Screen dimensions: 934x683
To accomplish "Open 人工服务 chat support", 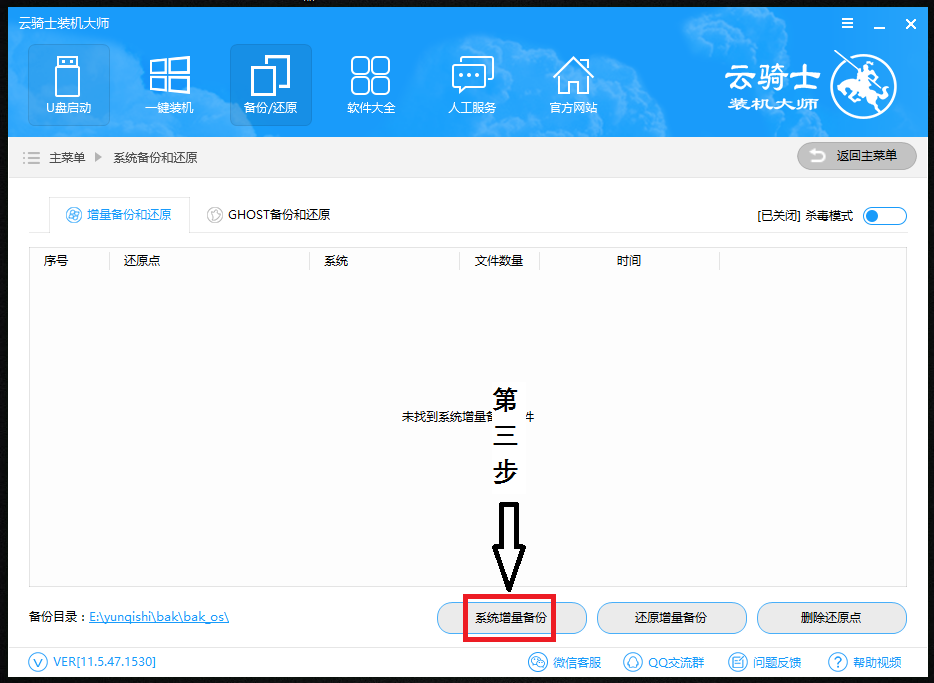I will coord(472,85).
